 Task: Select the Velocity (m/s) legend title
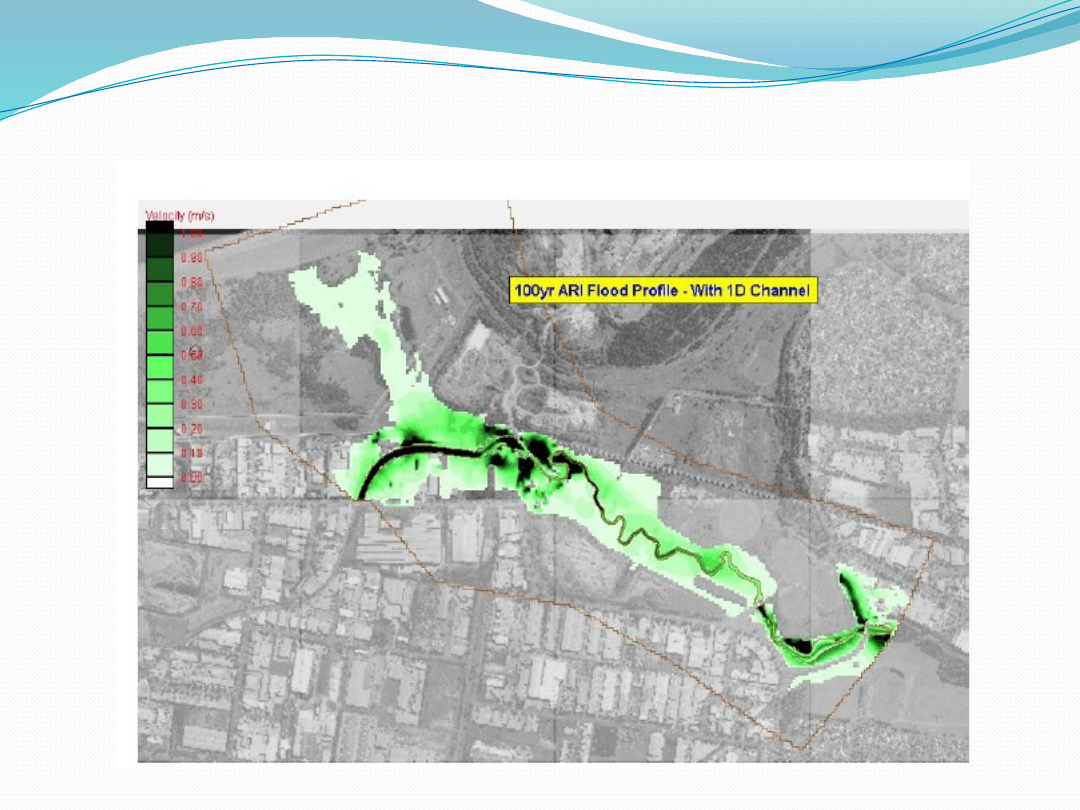180,215
